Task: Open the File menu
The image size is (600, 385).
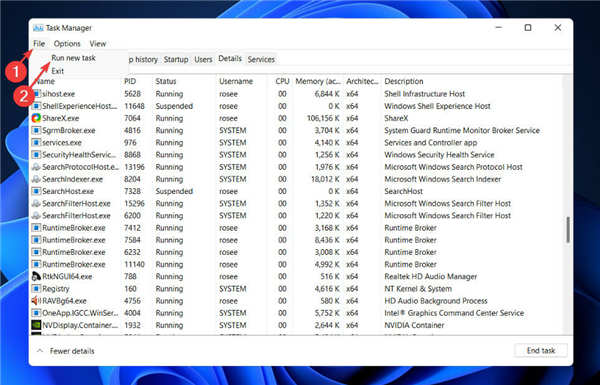Action: tap(39, 44)
